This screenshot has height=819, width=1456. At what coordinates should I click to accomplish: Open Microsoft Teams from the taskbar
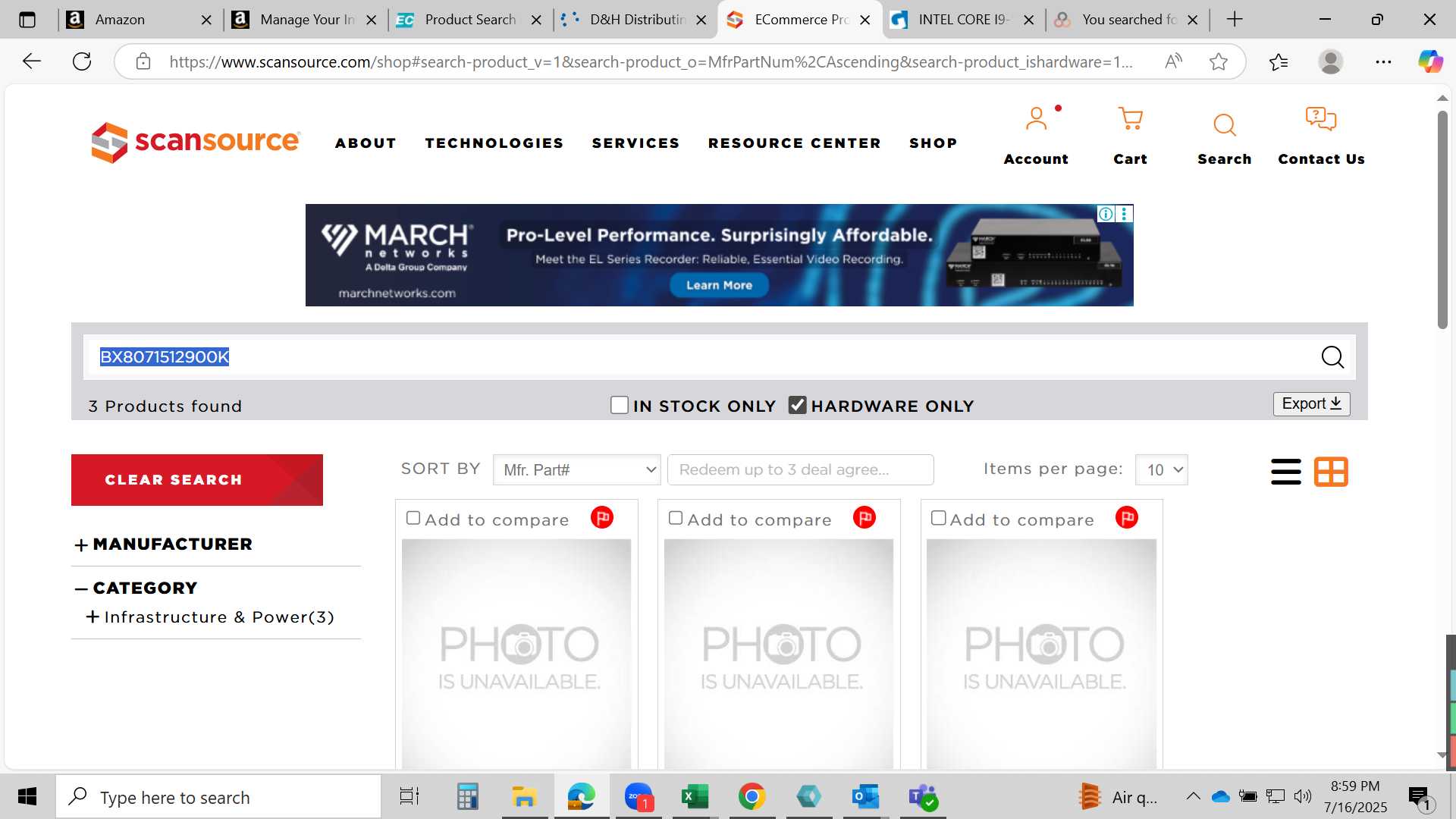(923, 796)
